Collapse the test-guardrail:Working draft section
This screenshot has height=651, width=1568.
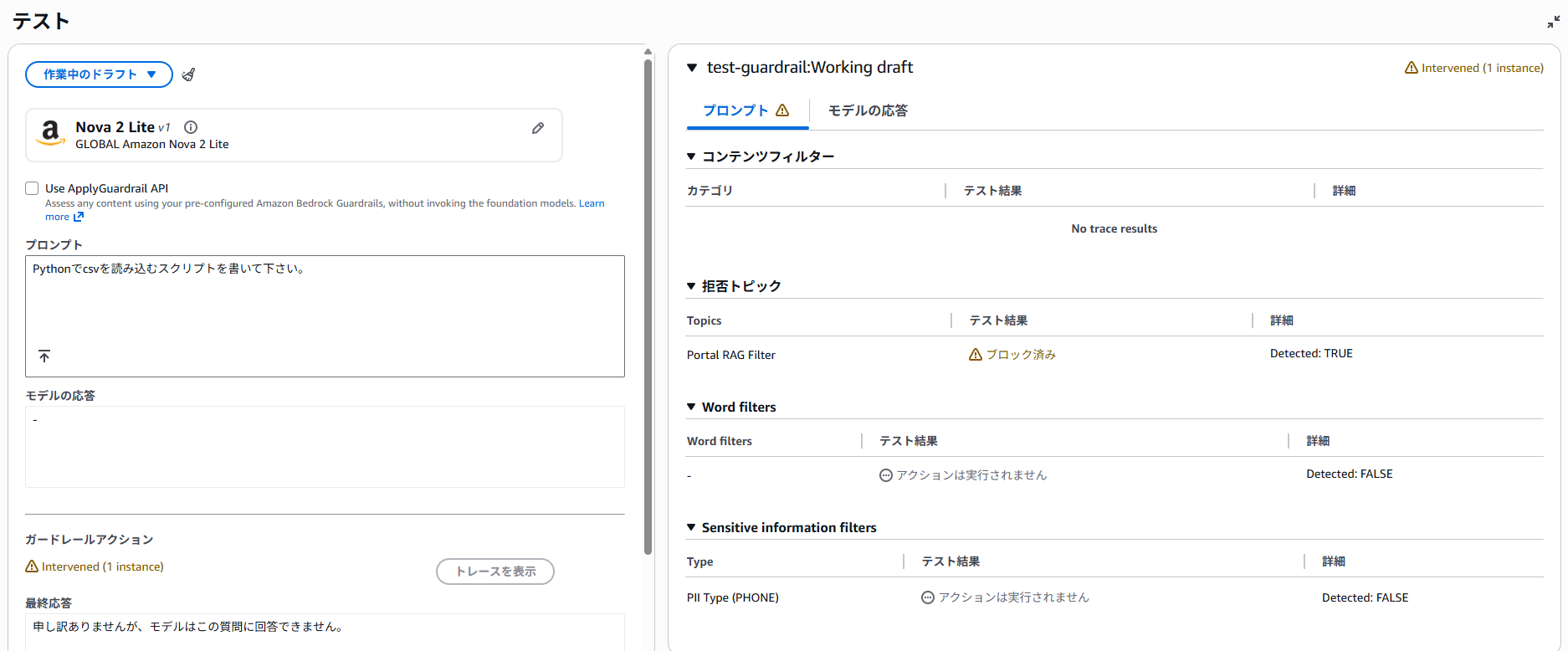692,68
